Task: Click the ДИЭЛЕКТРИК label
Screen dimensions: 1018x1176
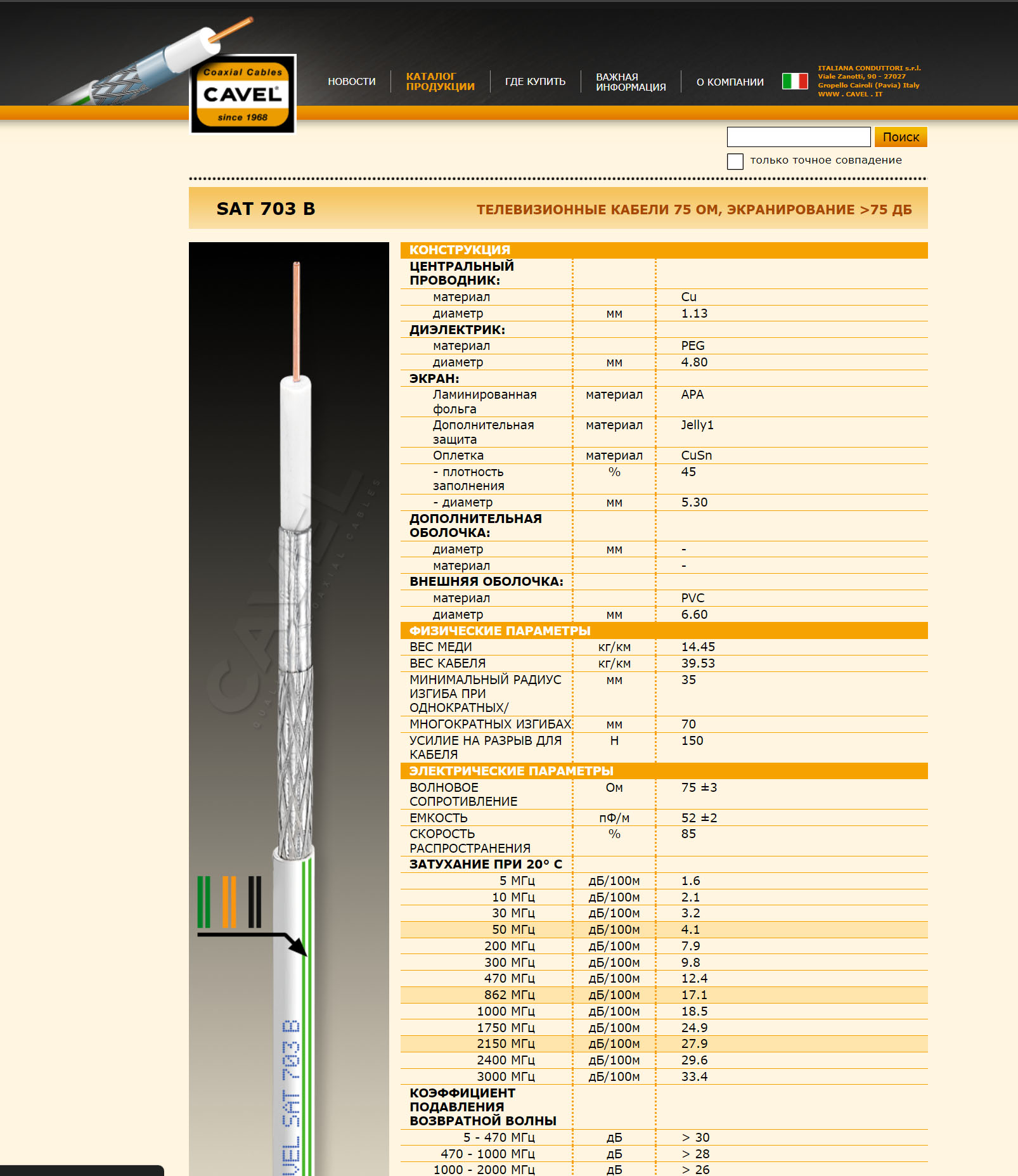Action: point(457,330)
